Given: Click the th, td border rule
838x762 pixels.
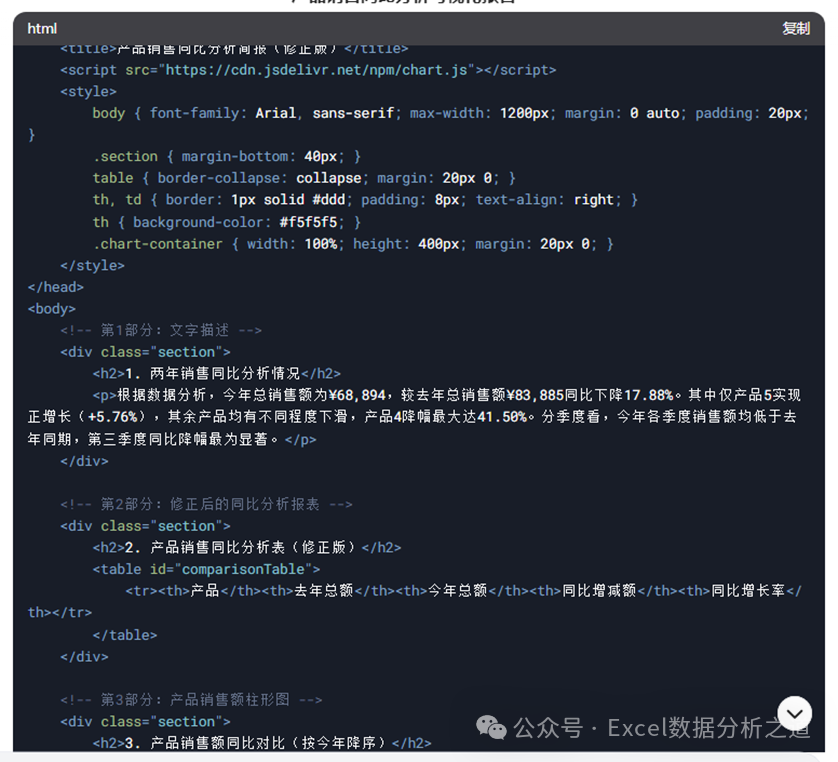Looking at the screenshot, I should 365,200.
